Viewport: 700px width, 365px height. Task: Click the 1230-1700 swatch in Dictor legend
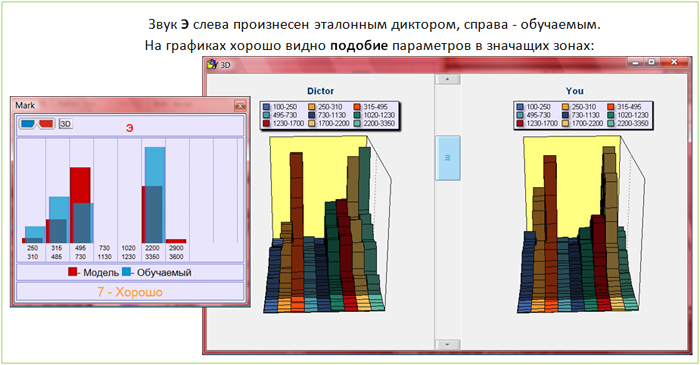pyautogui.click(x=267, y=123)
